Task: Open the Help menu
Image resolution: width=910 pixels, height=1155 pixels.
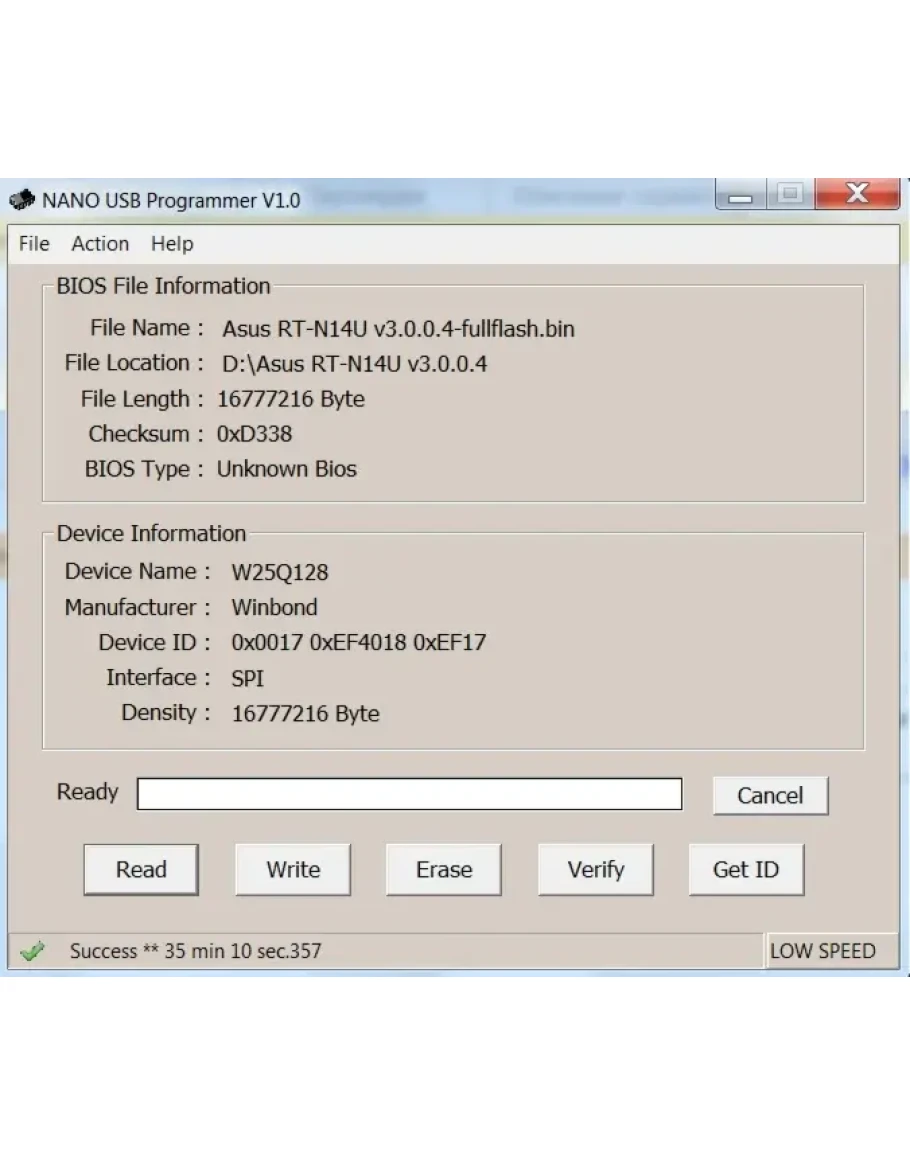Action: pyautogui.click(x=172, y=244)
